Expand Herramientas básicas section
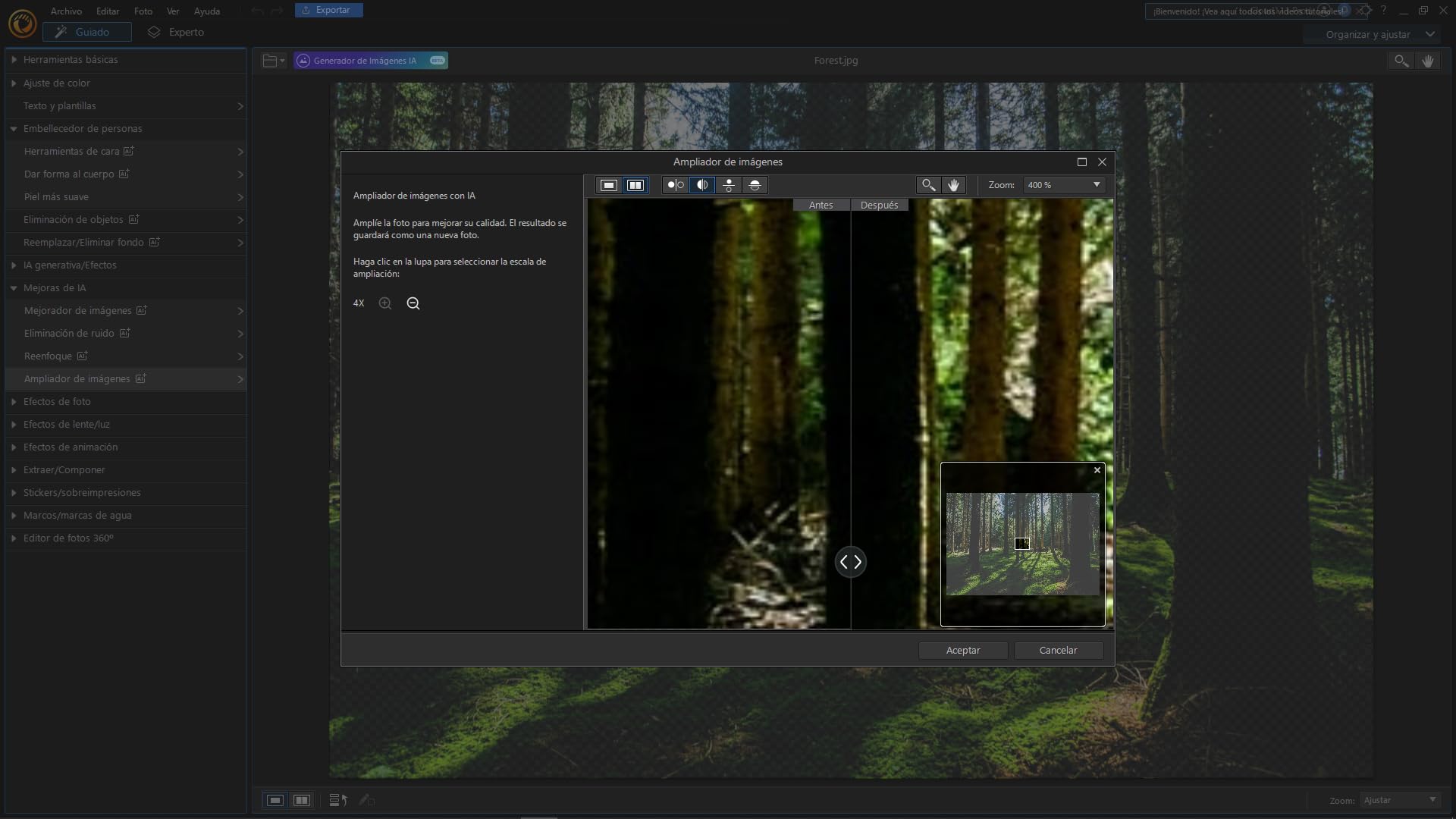Image resolution: width=1456 pixels, height=819 pixels. tap(126, 59)
